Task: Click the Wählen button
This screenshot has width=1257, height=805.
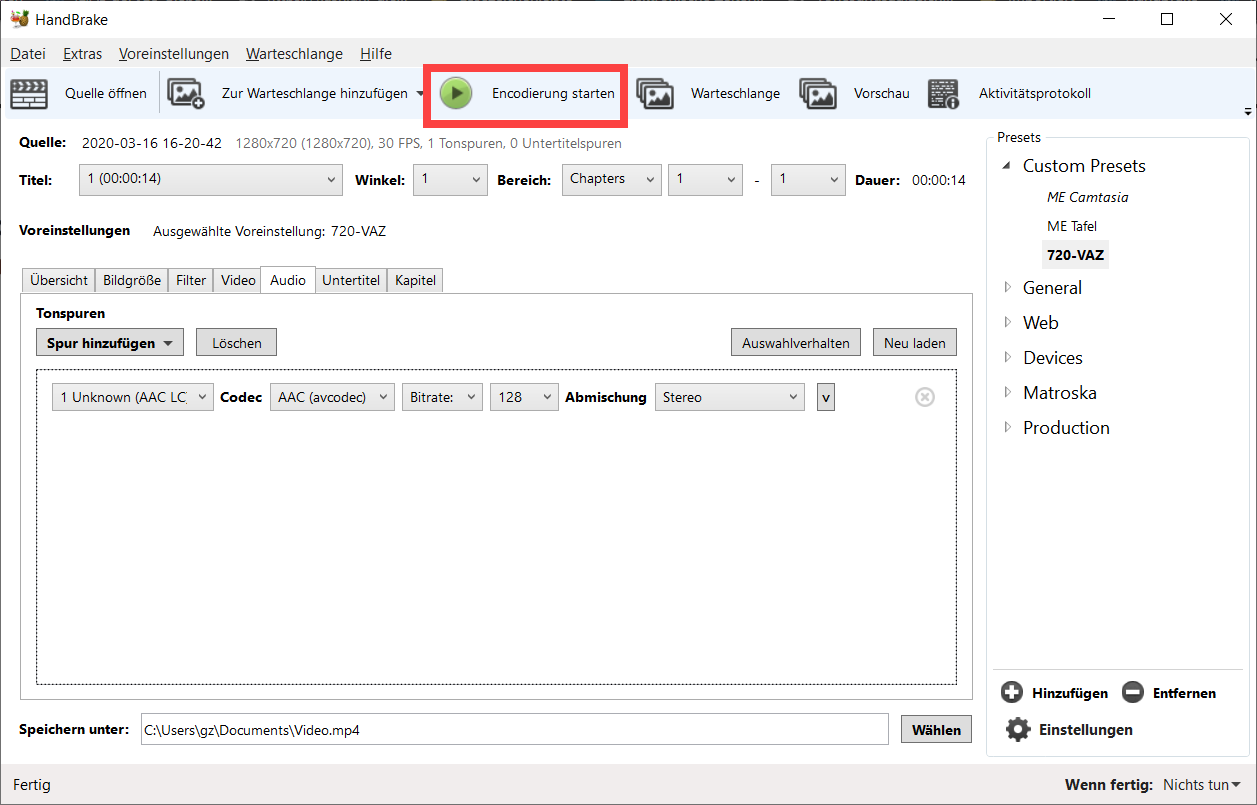Action: pos(936,730)
